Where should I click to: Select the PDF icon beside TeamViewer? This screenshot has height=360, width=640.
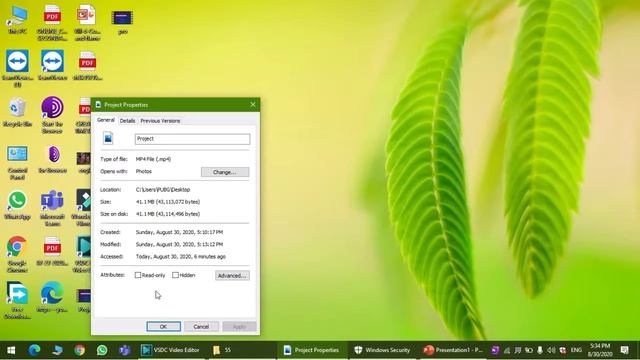pyautogui.click(x=87, y=65)
